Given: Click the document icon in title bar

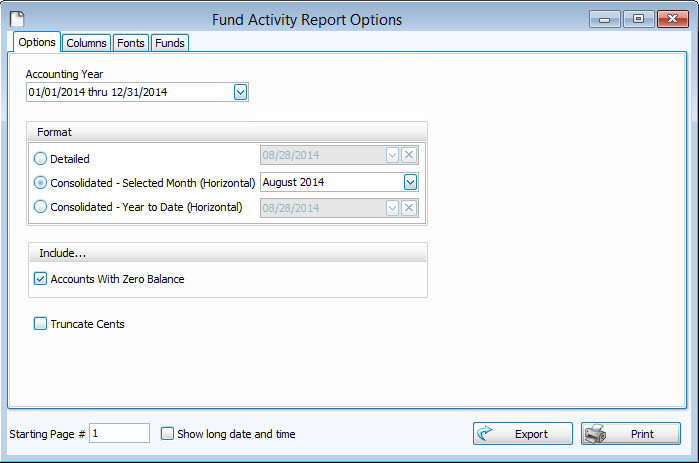Looking at the screenshot, I should pyautogui.click(x=17, y=18).
